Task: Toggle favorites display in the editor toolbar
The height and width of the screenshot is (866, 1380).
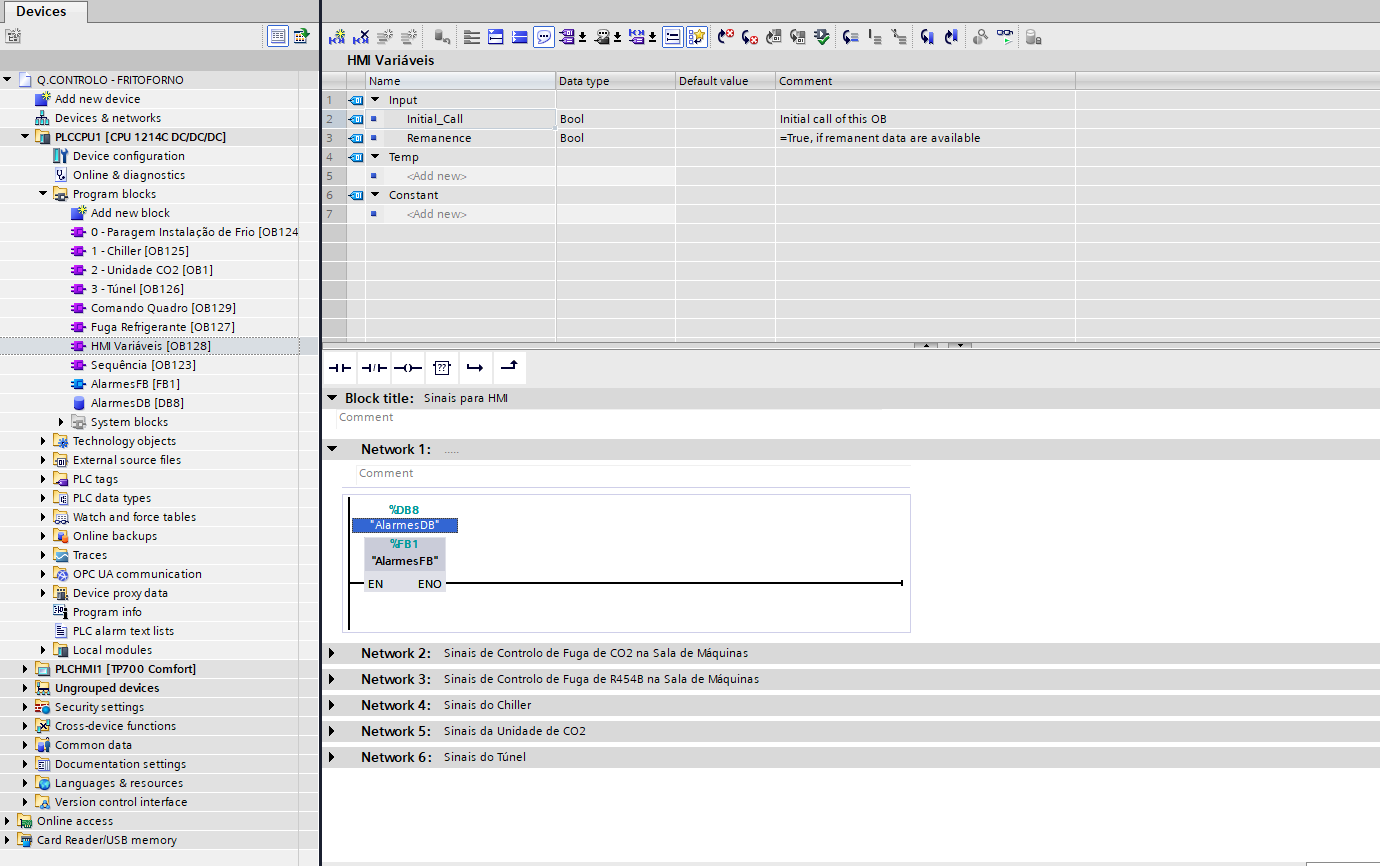Action: (x=697, y=37)
